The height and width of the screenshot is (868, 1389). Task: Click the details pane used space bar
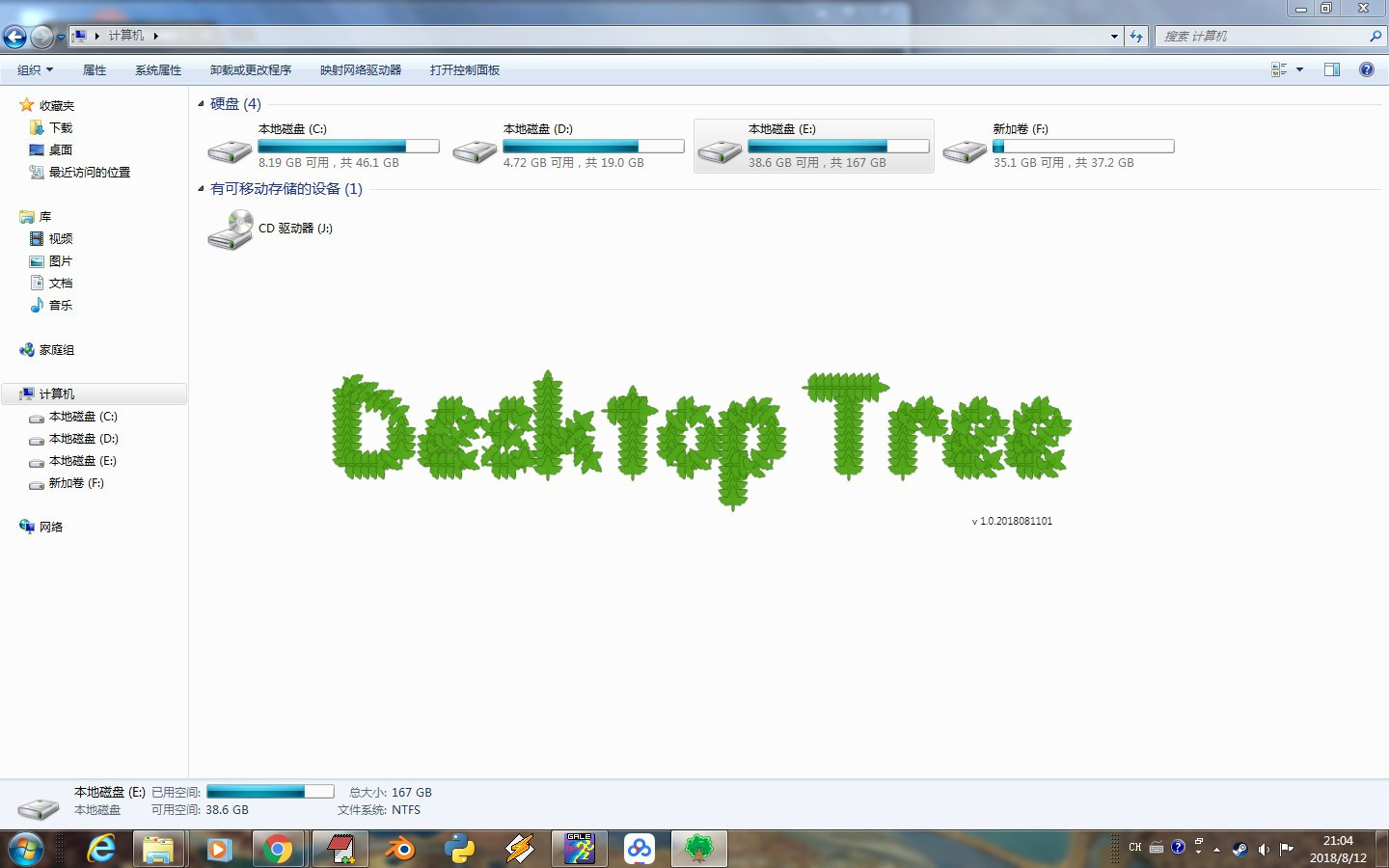pyautogui.click(x=270, y=792)
